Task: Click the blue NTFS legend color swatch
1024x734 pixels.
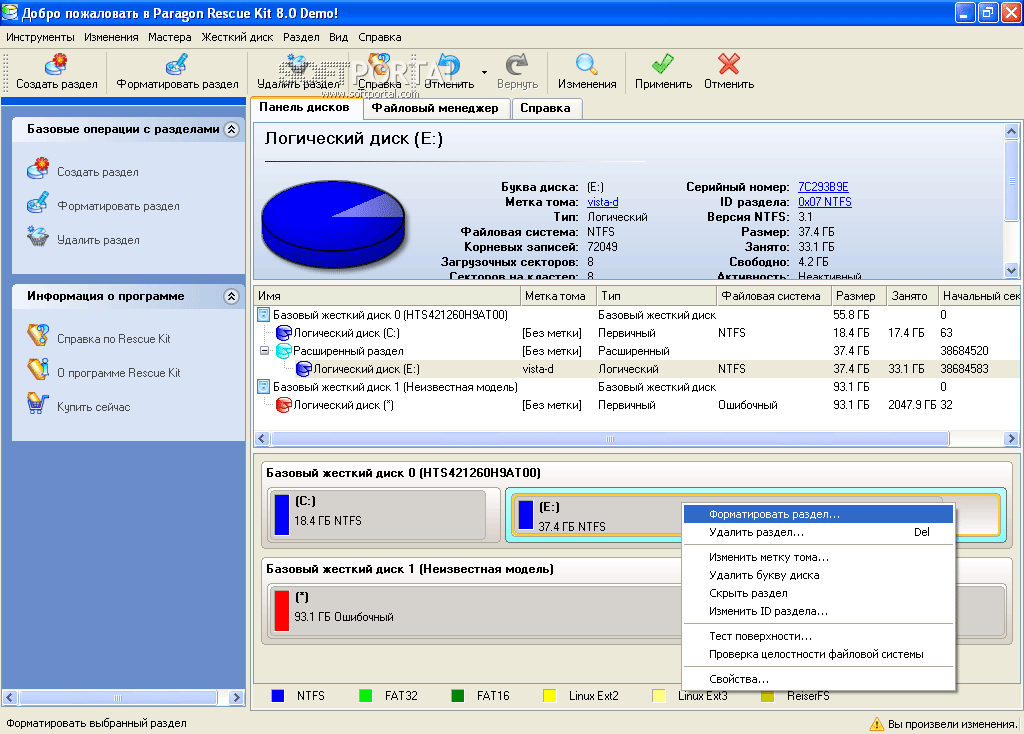Action: tap(278, 696)
